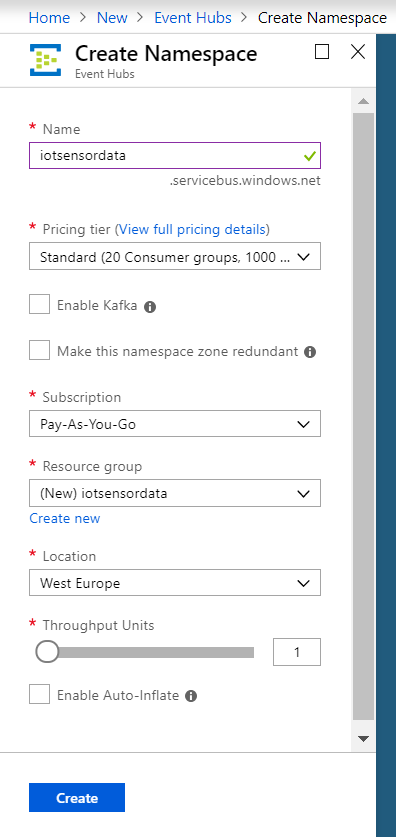Go to Home in the breadcrumb
396x837 pixels.
click(x=49, y=18)
